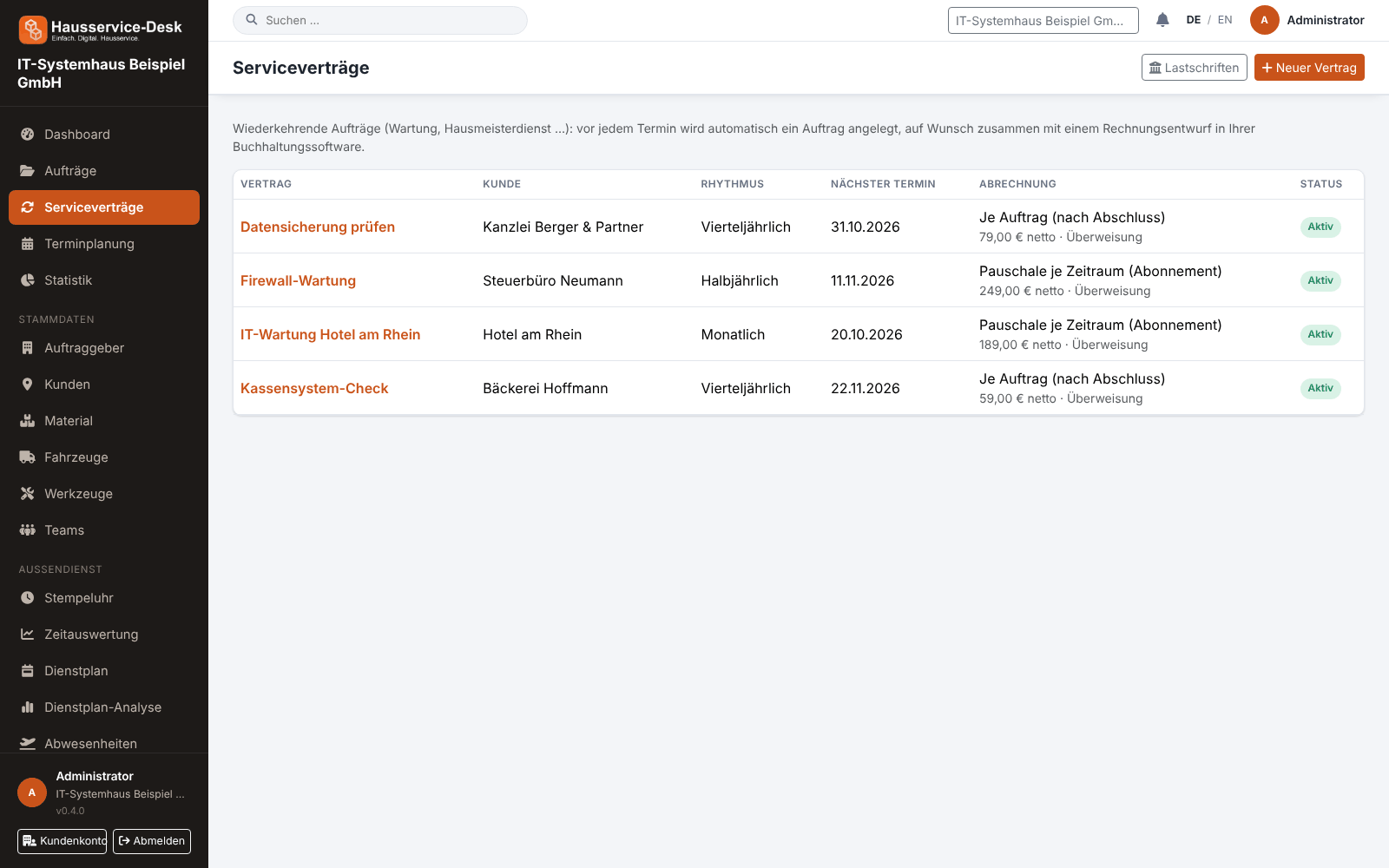Open Statistik in the sidebar

[x=104, y=280]
